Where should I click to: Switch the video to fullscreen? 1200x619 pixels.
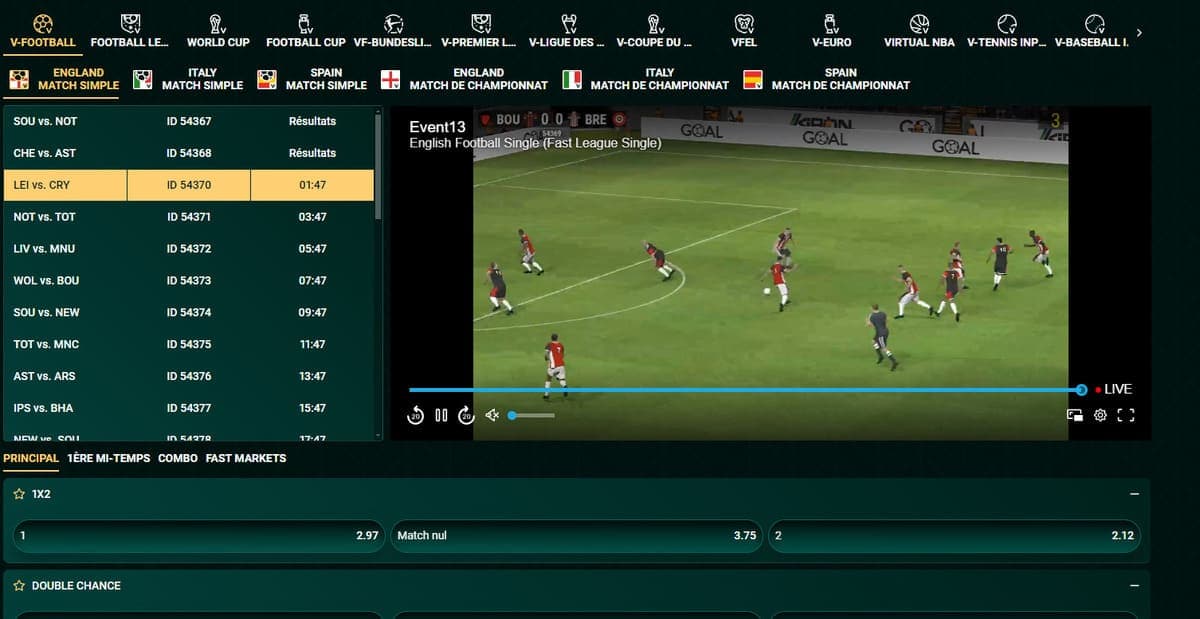[1126, 415]
